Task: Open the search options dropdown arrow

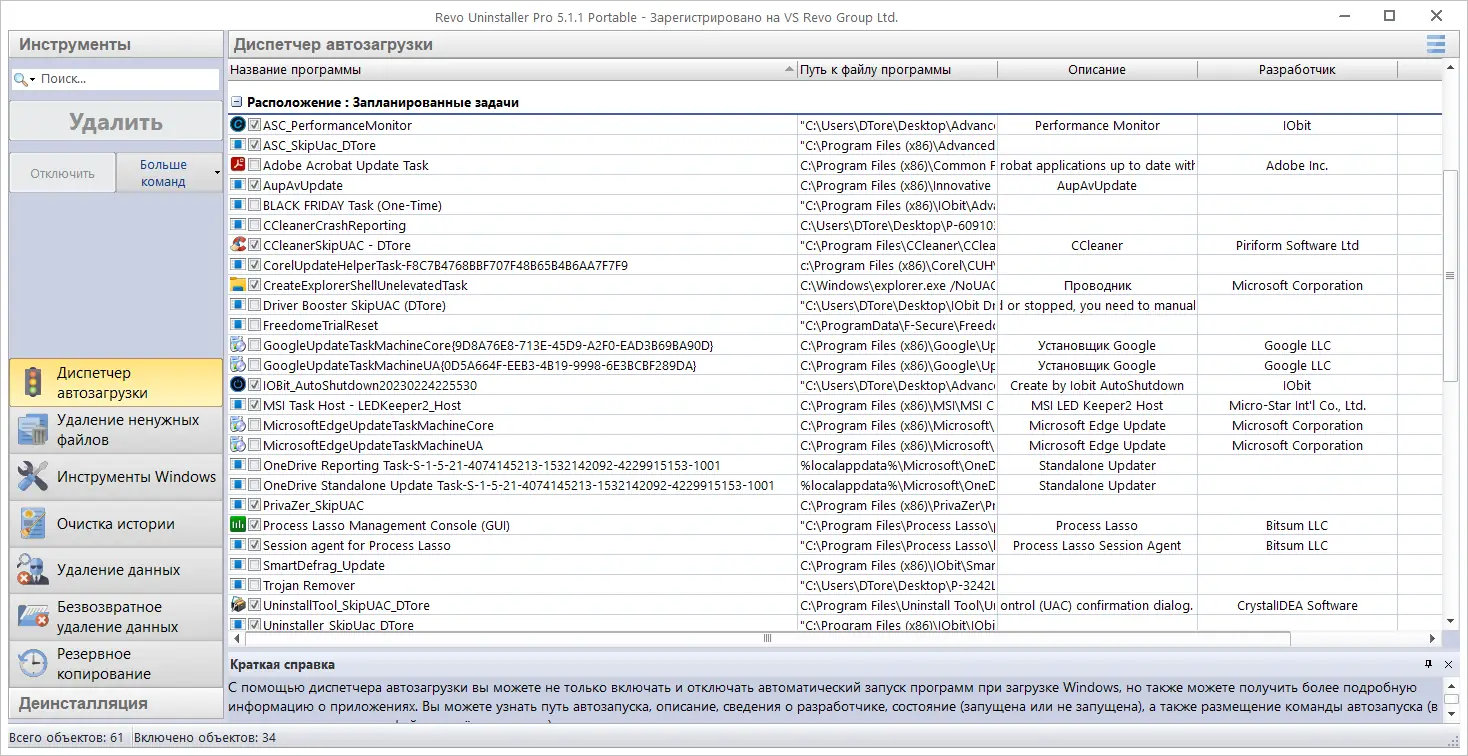Action: coord(32,80)
